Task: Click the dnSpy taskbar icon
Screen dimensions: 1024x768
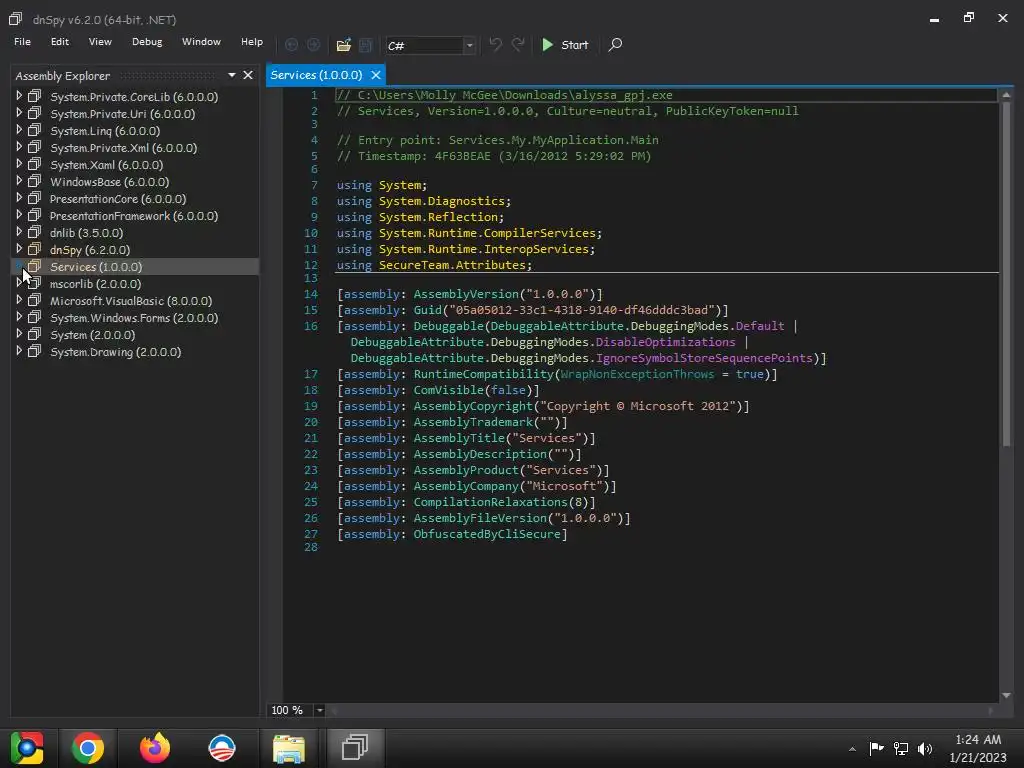Action: (355, 748)
